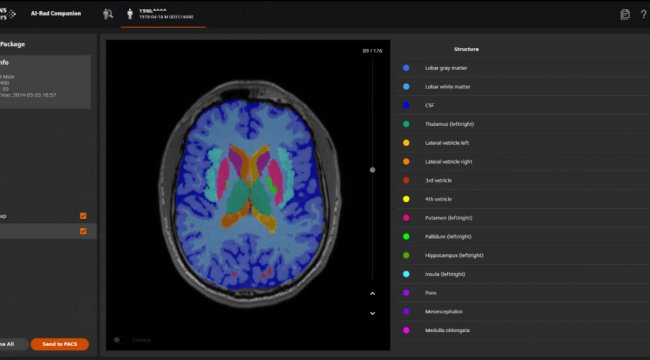This screenshot has width=650, height=360.
Task: Toggle the Contour switch under the brain image
Action: [121, 340]
